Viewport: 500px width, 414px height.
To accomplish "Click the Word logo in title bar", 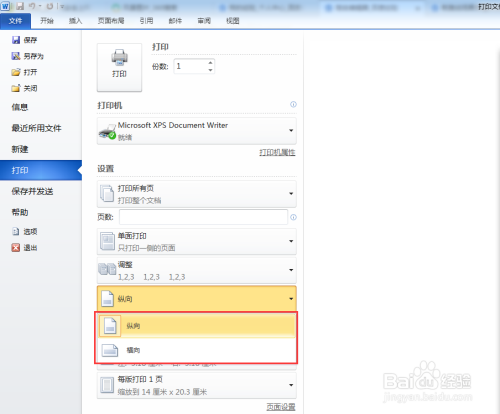I will pyautogui.click(x=6, y=6).
